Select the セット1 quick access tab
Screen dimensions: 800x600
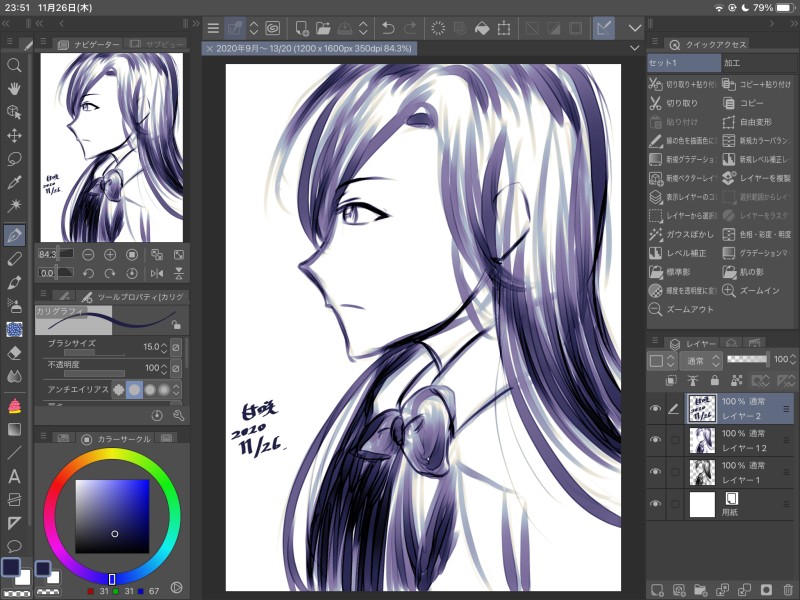pos(684,63)
